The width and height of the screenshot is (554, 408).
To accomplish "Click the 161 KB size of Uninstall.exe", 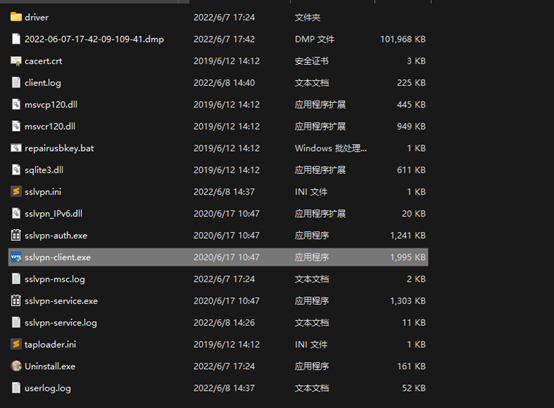I will [x=411, y=366].
